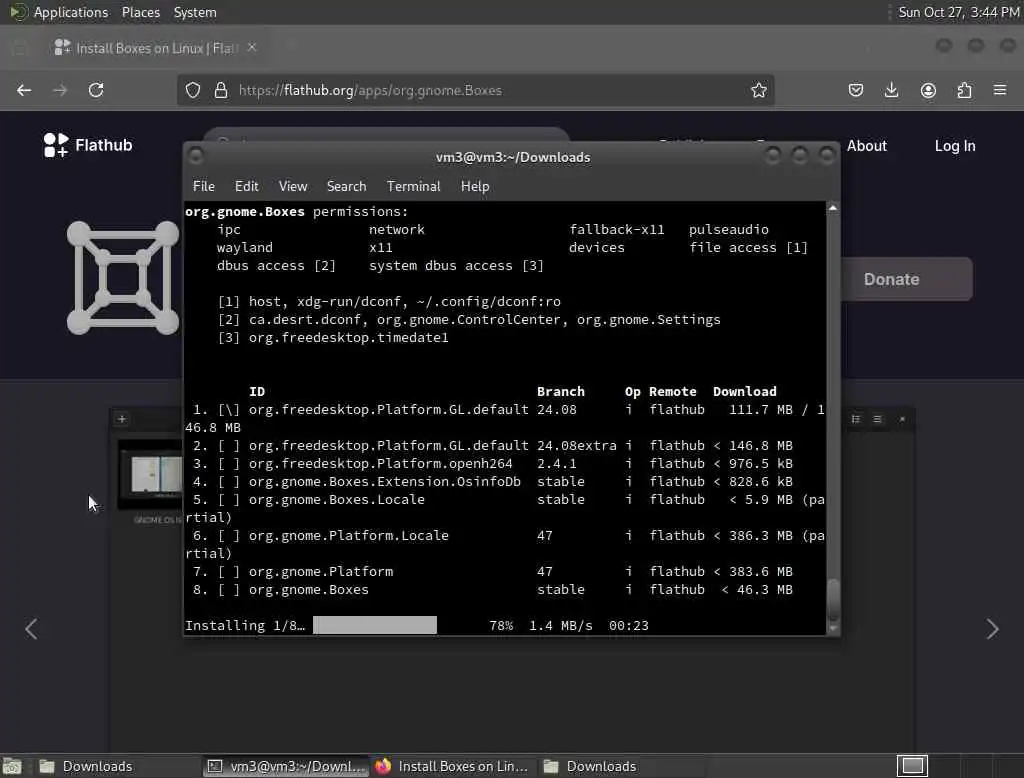This screenshot has width=1024, height=778.
Task: Click org.freedesktop.timedate1 text
Action: point(349,338)
